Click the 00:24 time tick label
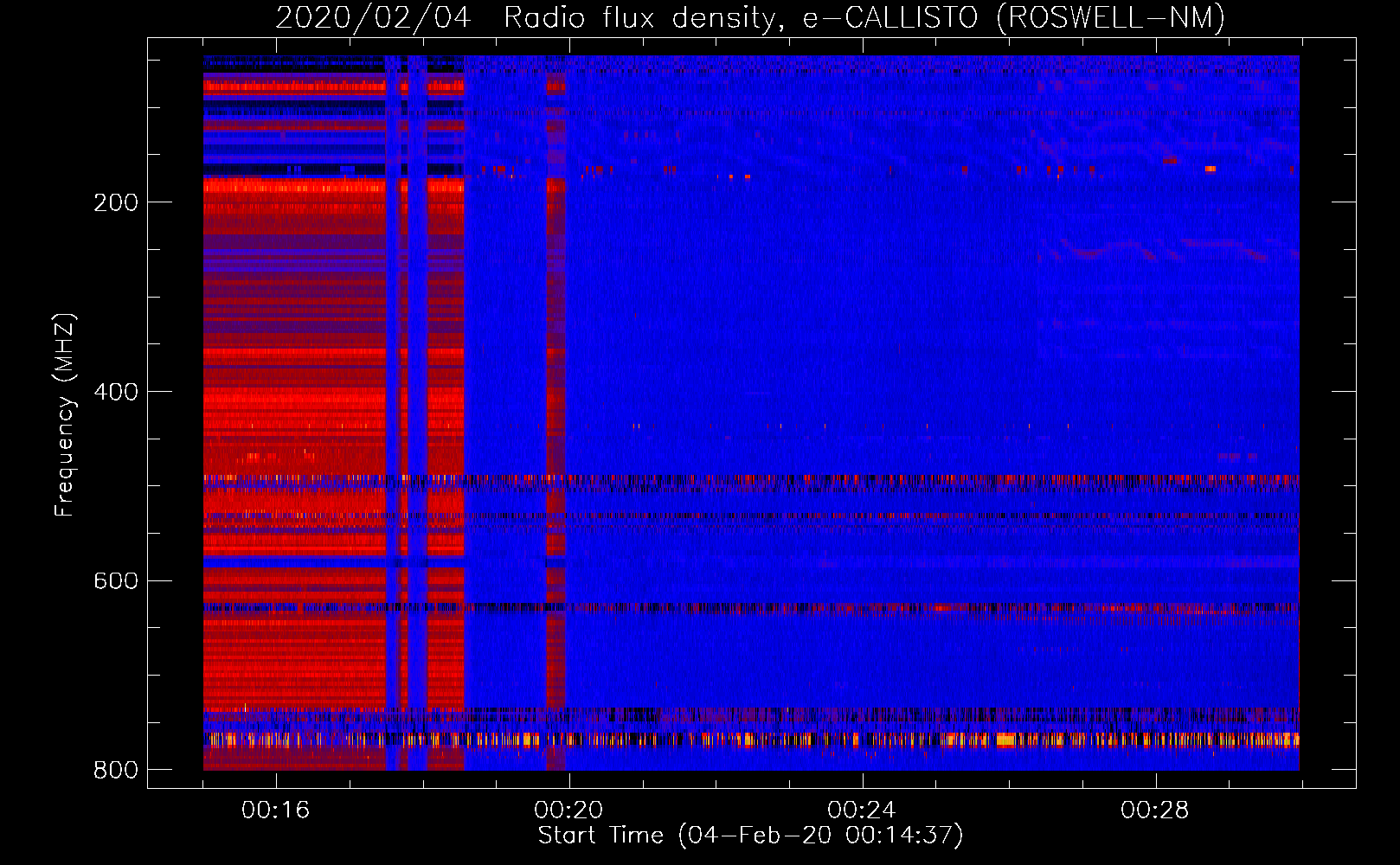Viewport: 1400px width, 865px height. coord(862,811)
